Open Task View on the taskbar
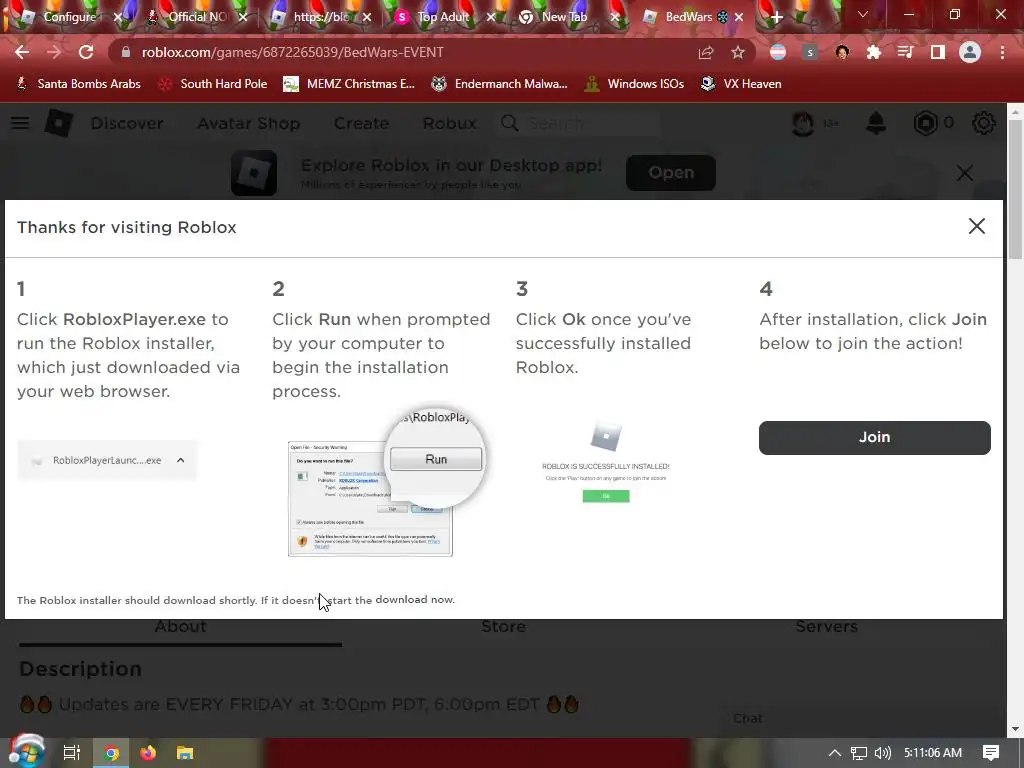 click(71, 753)
